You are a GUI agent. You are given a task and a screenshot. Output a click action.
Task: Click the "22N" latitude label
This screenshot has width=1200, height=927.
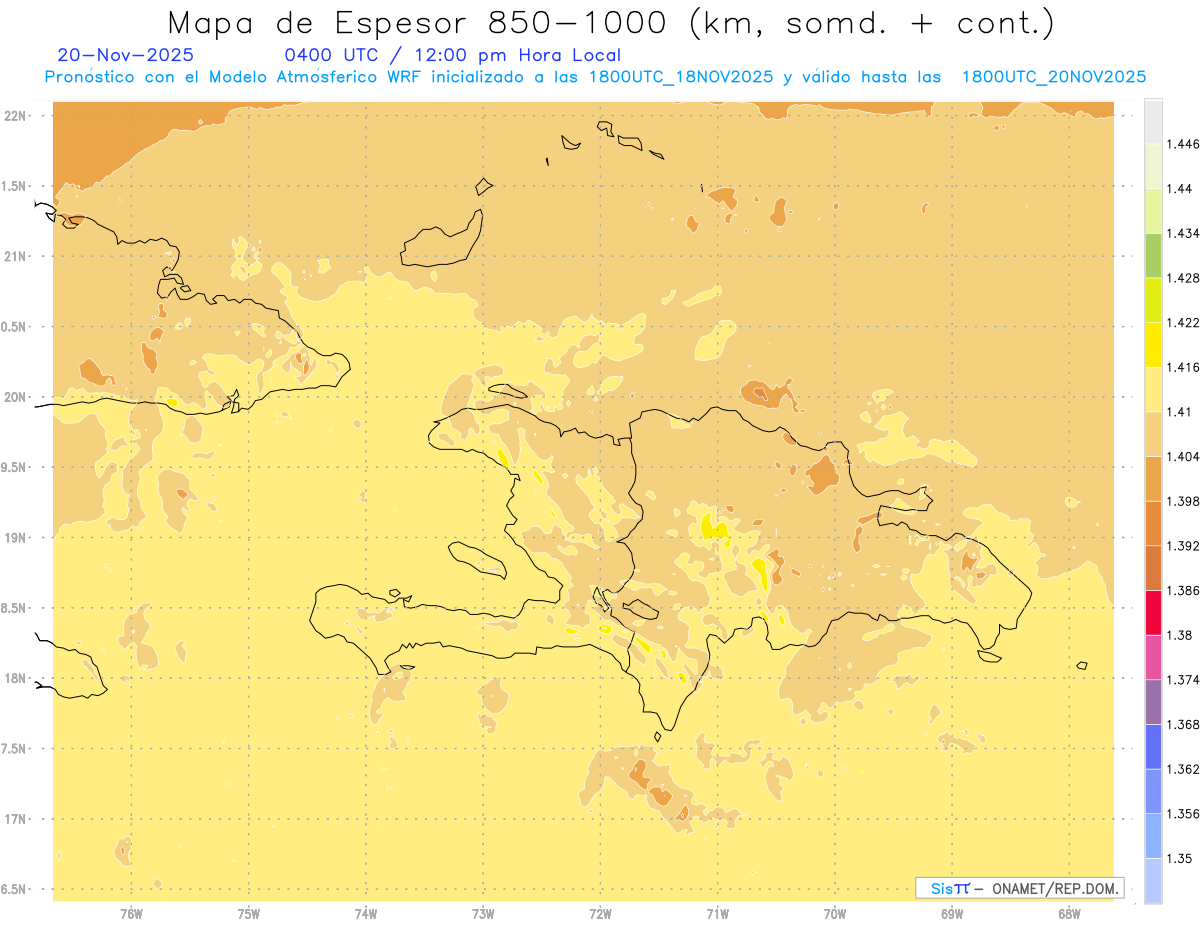point(17,115)
